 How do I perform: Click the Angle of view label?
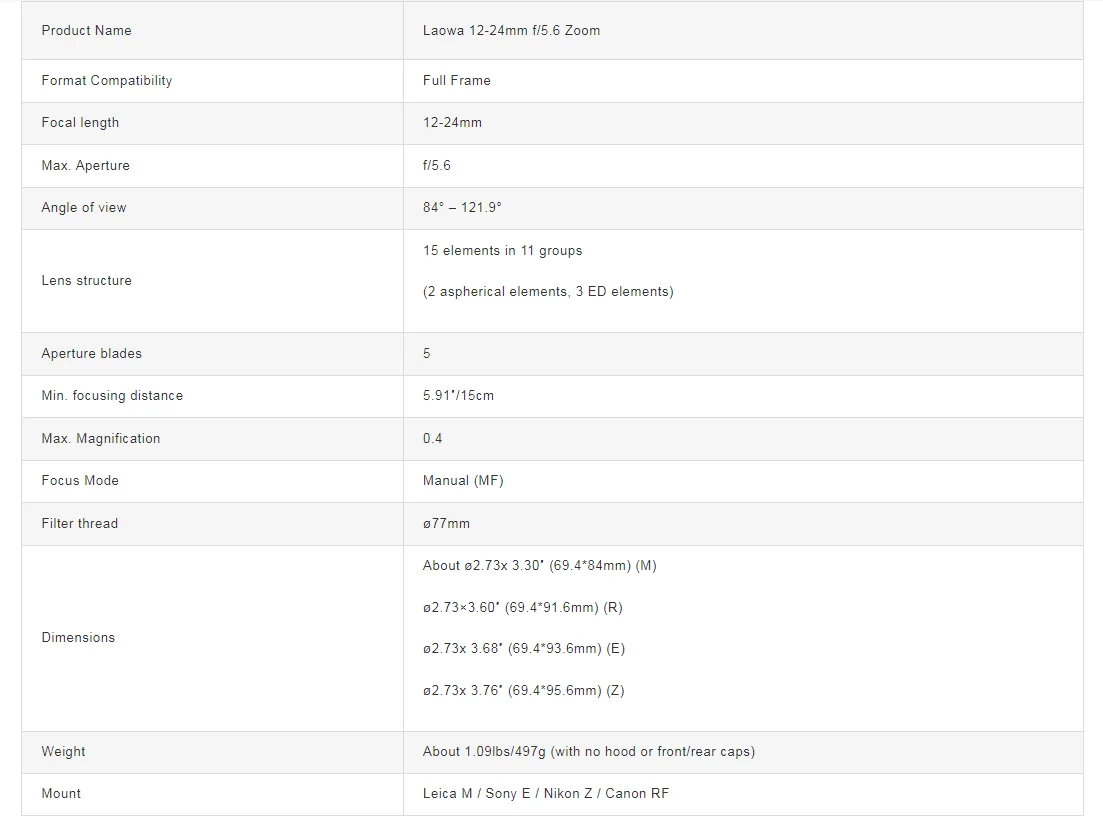click(84, 208)
